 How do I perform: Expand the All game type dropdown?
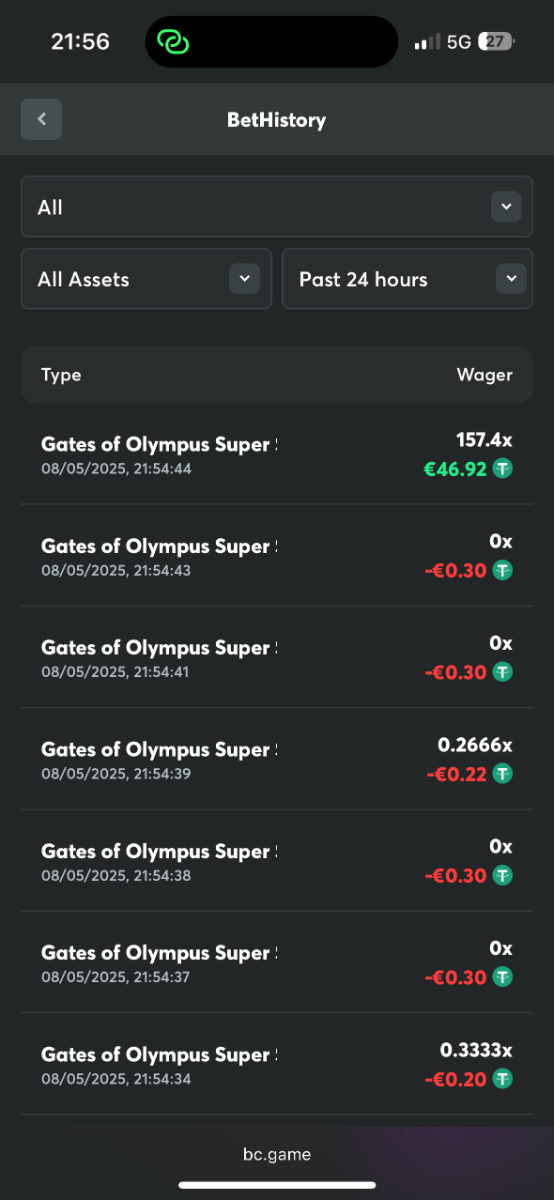click(277, 207)
